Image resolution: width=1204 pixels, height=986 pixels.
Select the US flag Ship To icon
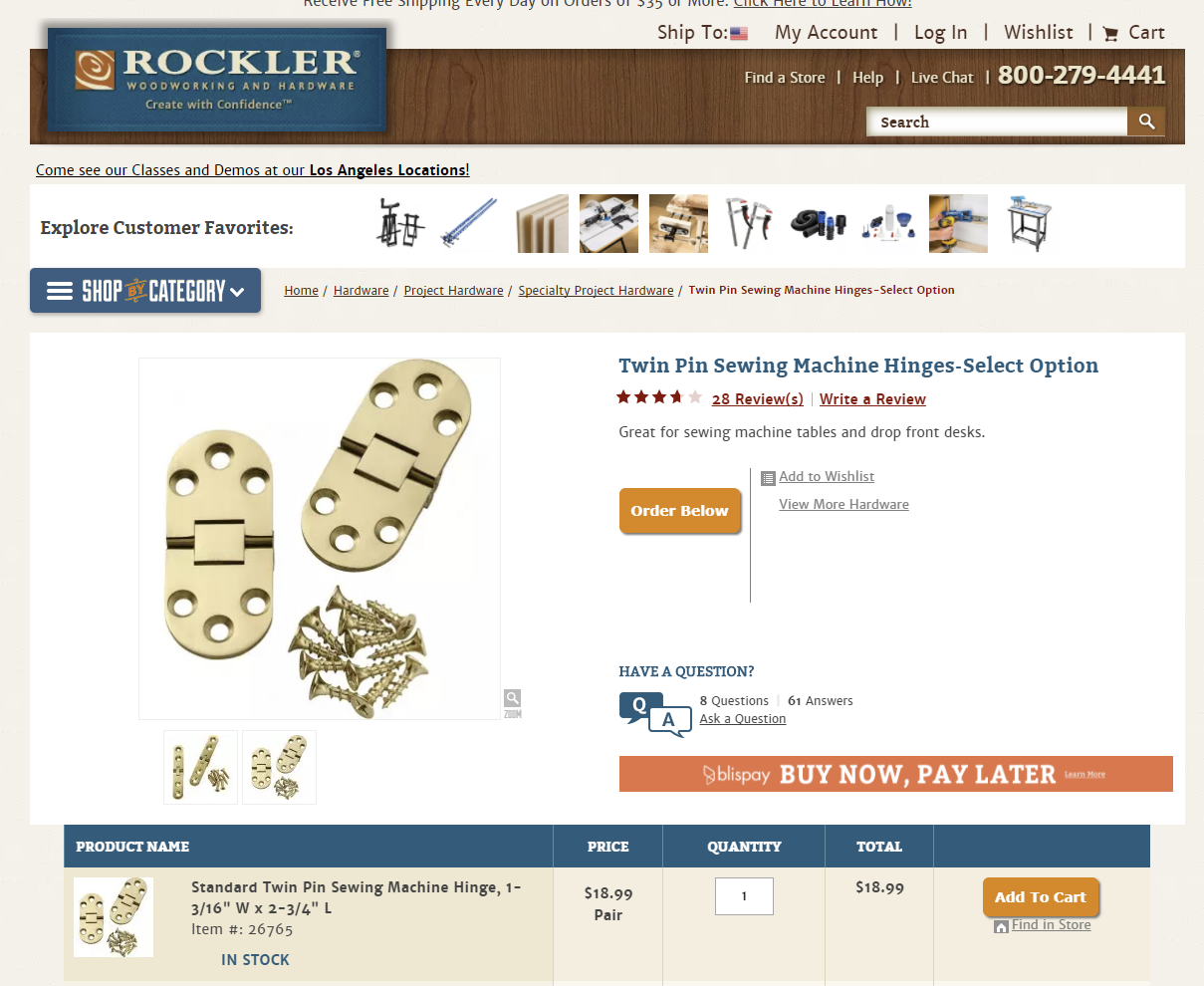click(739, 33)
